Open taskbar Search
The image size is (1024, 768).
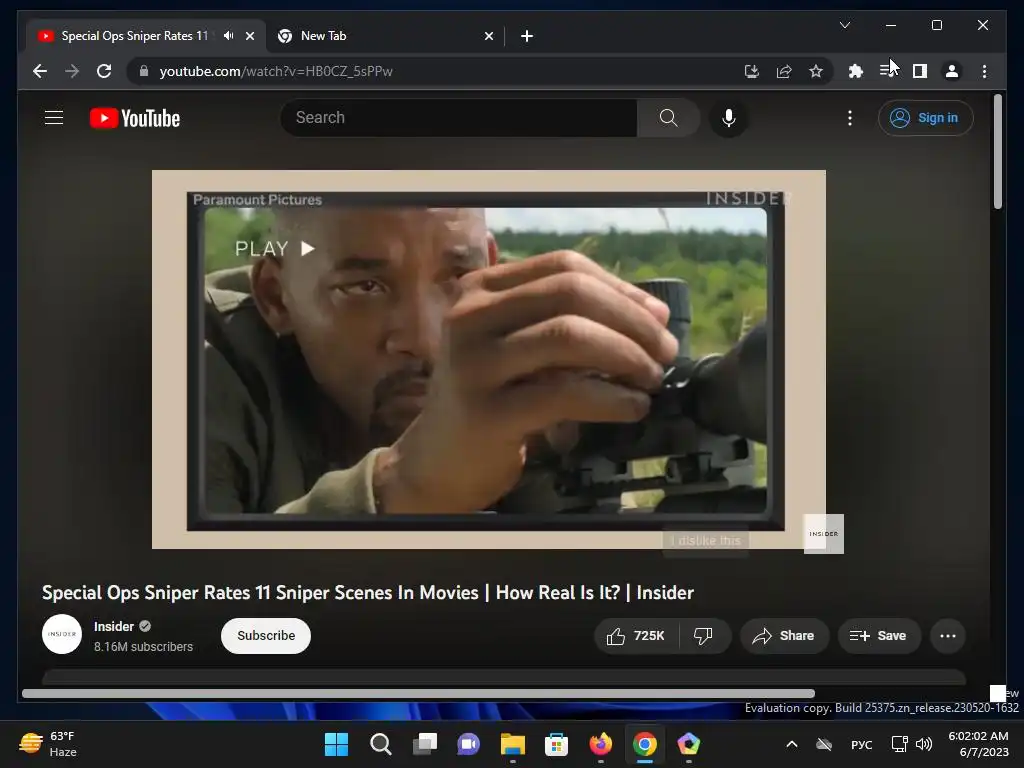(381, 744)
